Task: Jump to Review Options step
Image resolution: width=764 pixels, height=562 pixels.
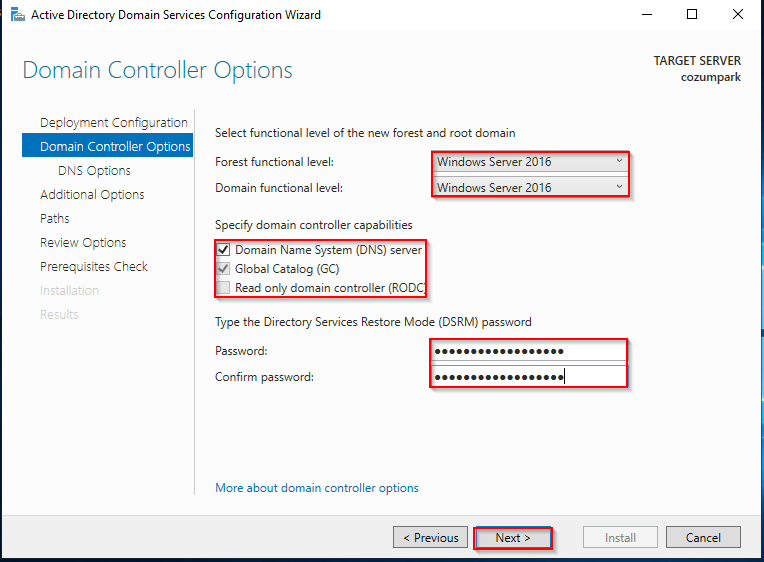Action: [83, 242]
